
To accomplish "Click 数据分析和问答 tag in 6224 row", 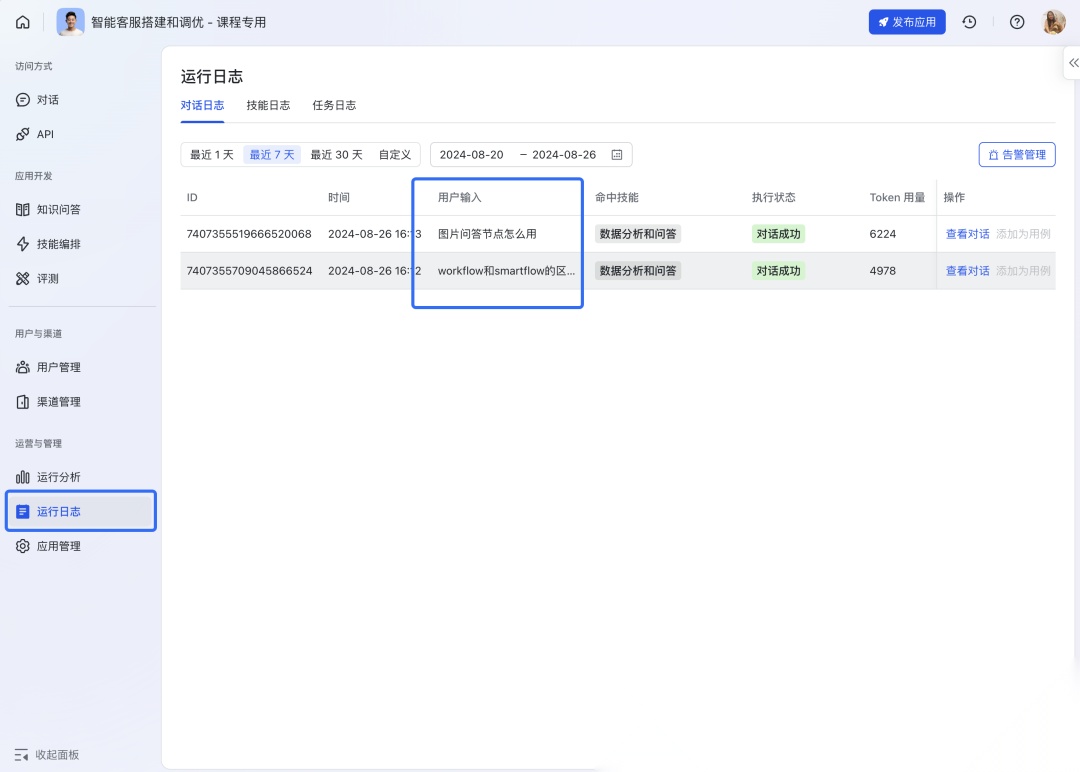I will point(638,234).
